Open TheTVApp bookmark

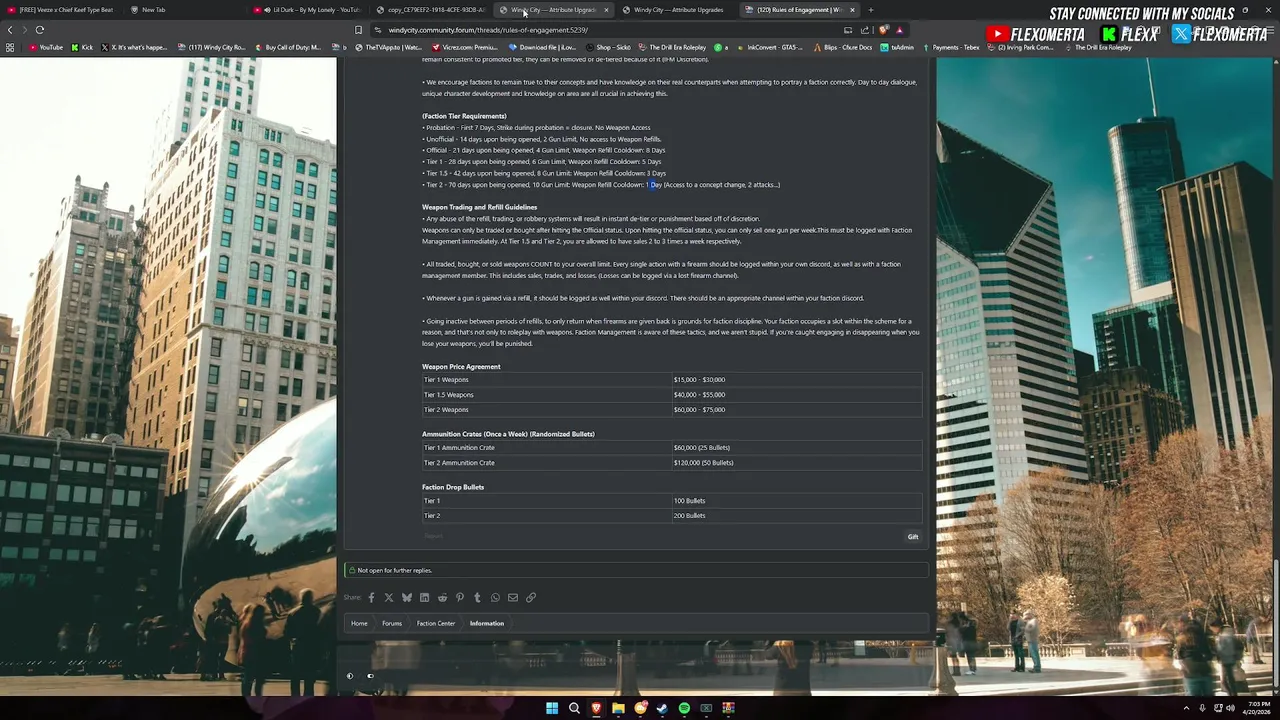(389, 47)
